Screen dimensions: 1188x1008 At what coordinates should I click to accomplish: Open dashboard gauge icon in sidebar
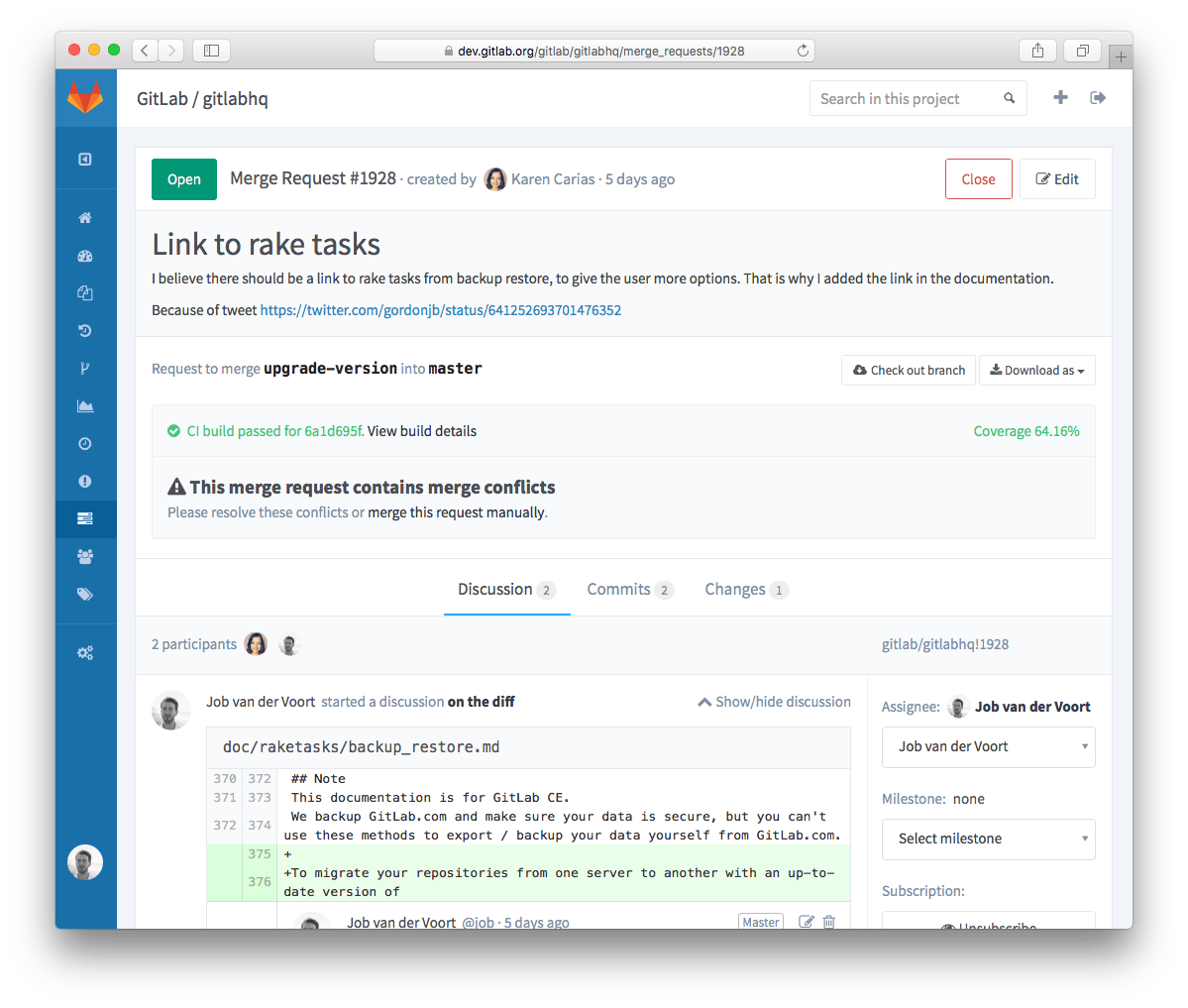click(x=85, y=256)
